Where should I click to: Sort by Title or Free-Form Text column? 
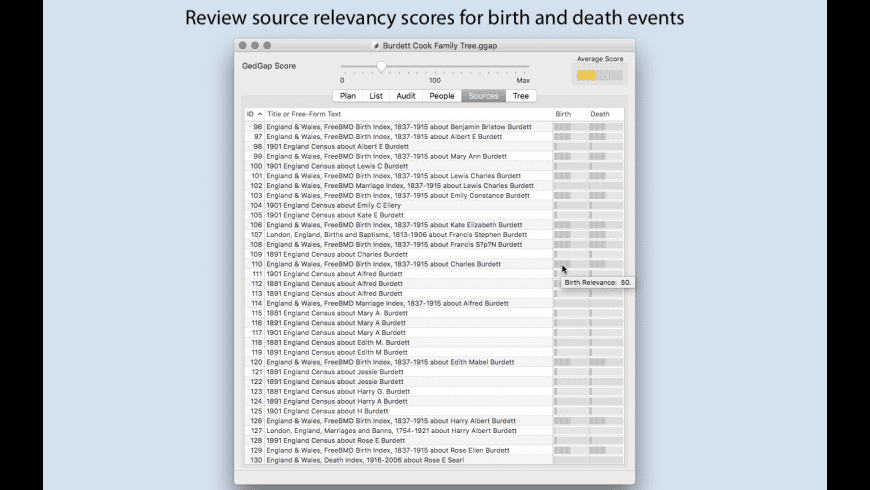click(409, 114)
